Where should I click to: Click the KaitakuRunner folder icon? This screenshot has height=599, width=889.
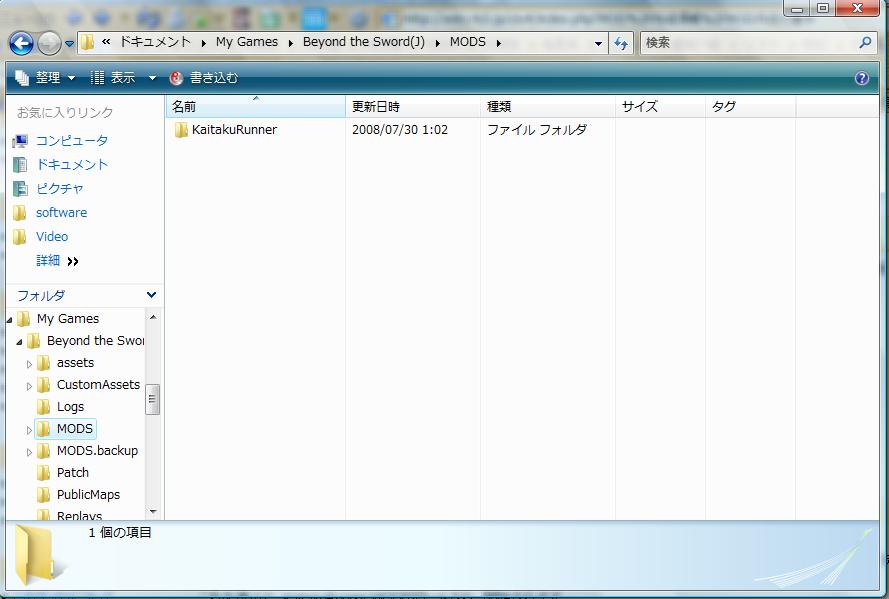181,130
